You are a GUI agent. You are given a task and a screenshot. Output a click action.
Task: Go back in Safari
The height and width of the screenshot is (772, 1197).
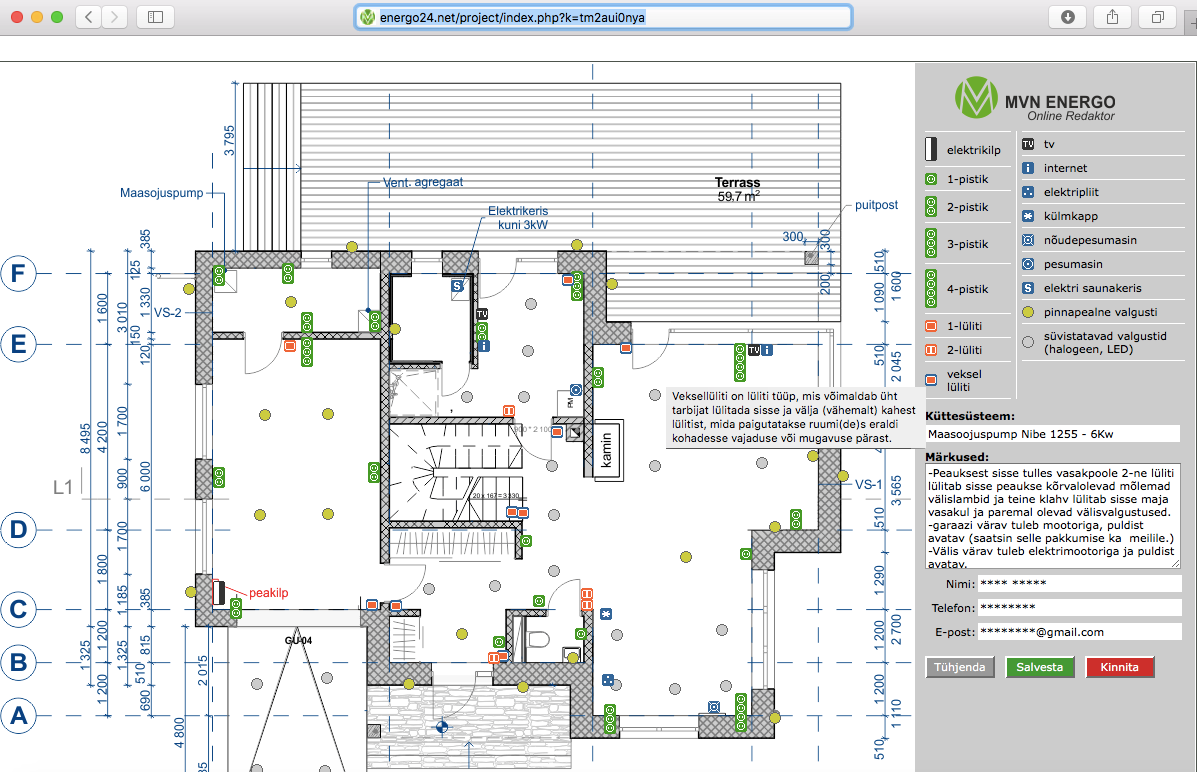pyautogui.click(x=89, y=17)
